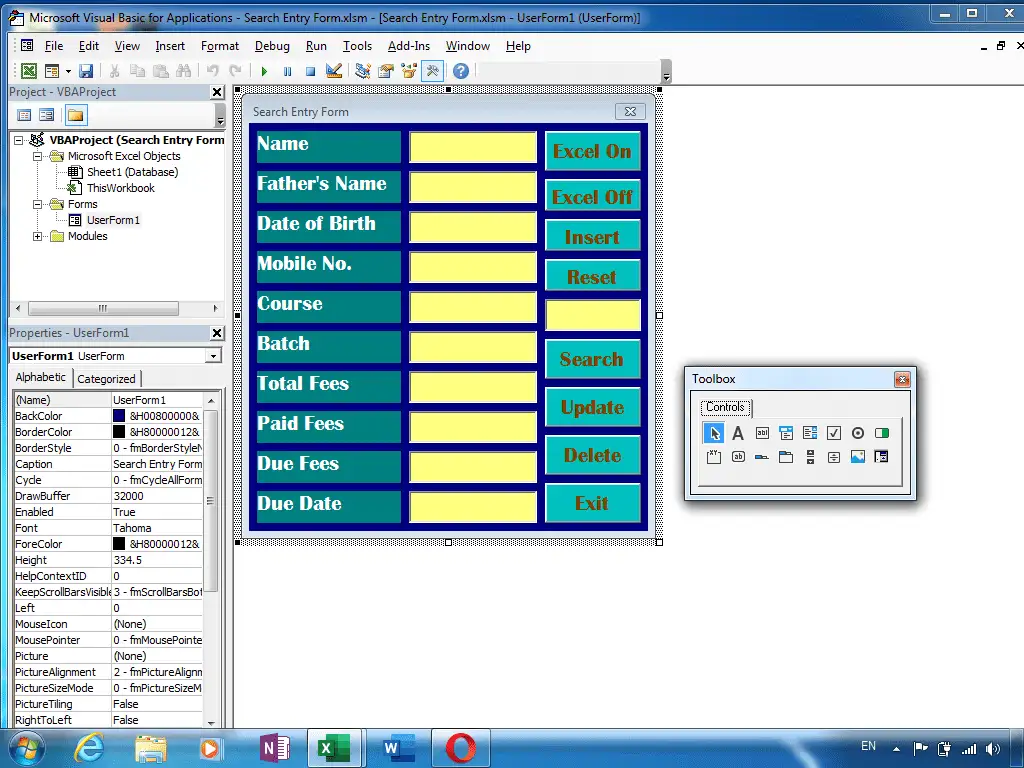Click the Find binoculars icon
The height and width of the screenshot is (768, 1024).
[x=184, y=71]
